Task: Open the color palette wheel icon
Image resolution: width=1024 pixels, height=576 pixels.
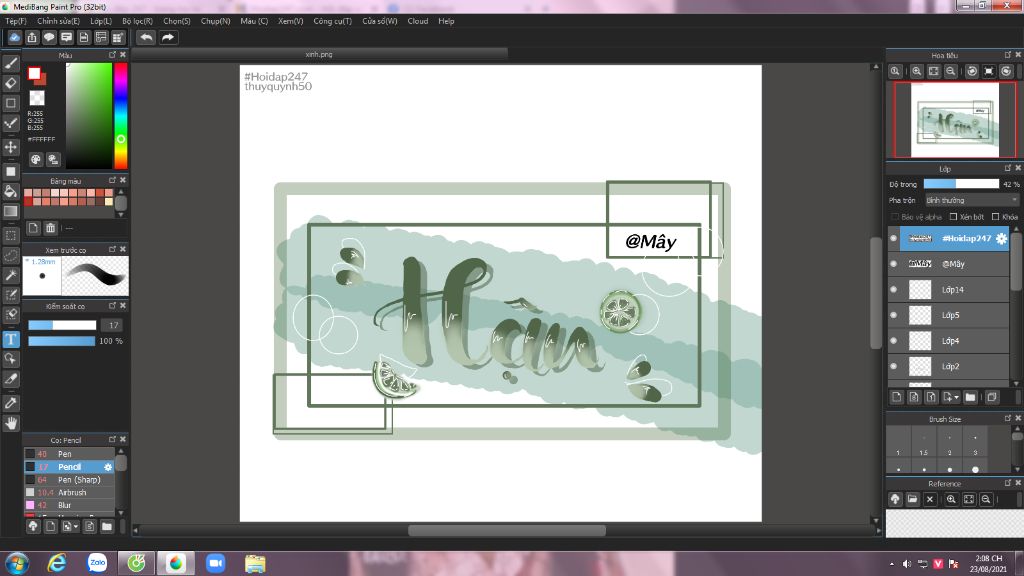Action: pos(36,159)
